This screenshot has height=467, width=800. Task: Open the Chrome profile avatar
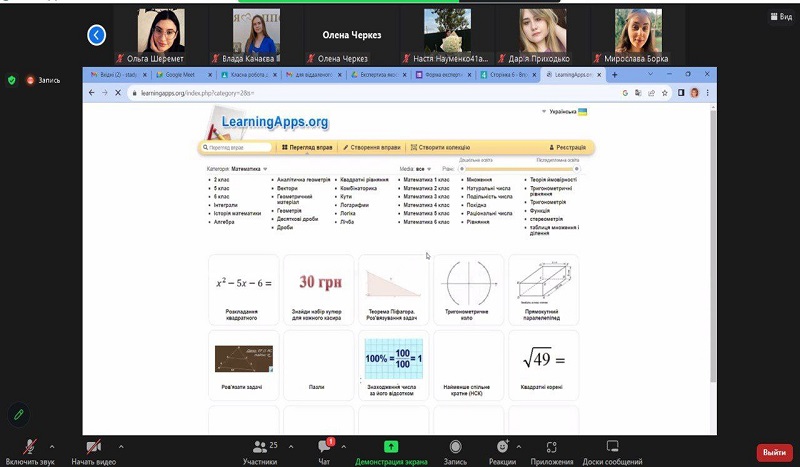click(694, 93)
